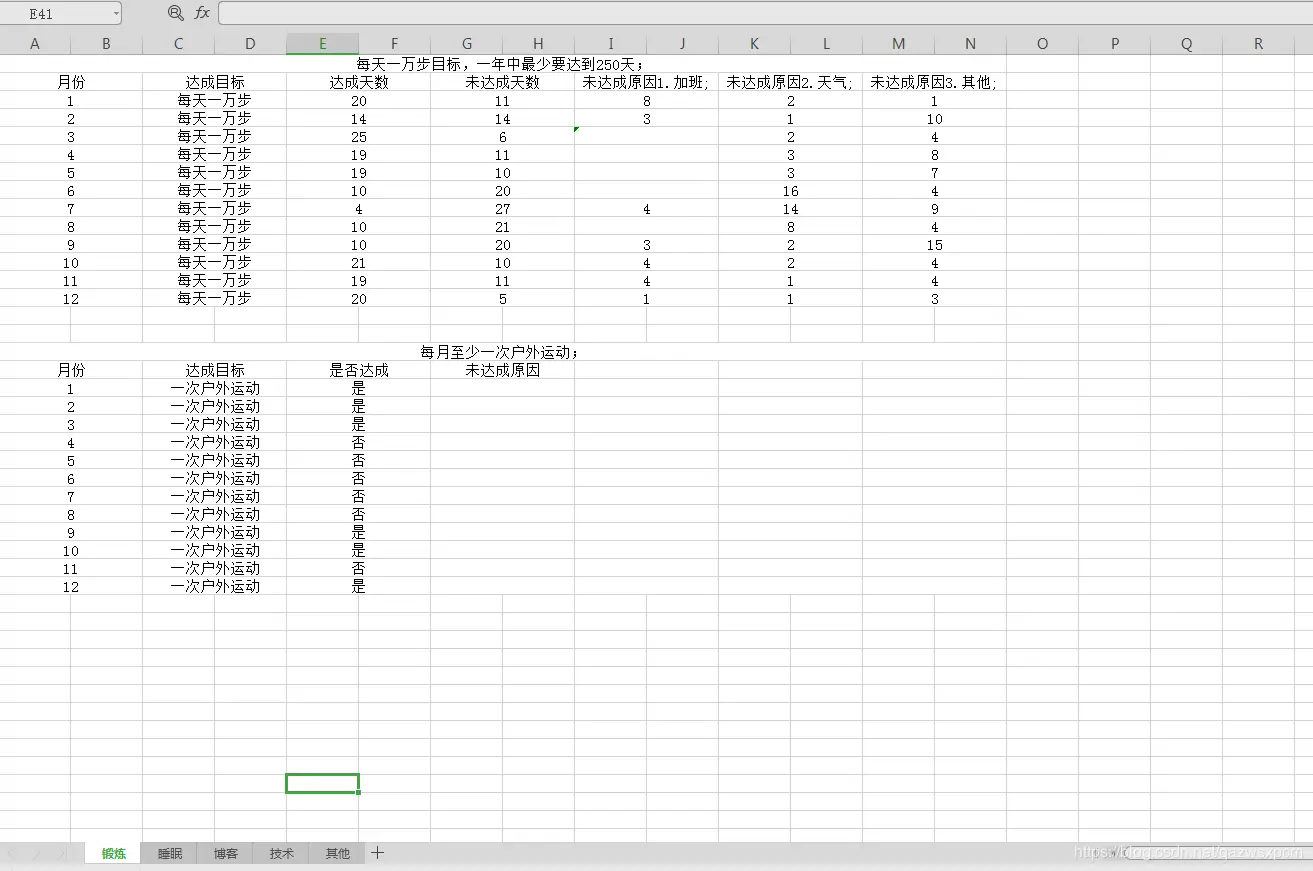Switch to the 睡眠 sheet tab

(170, 853)
